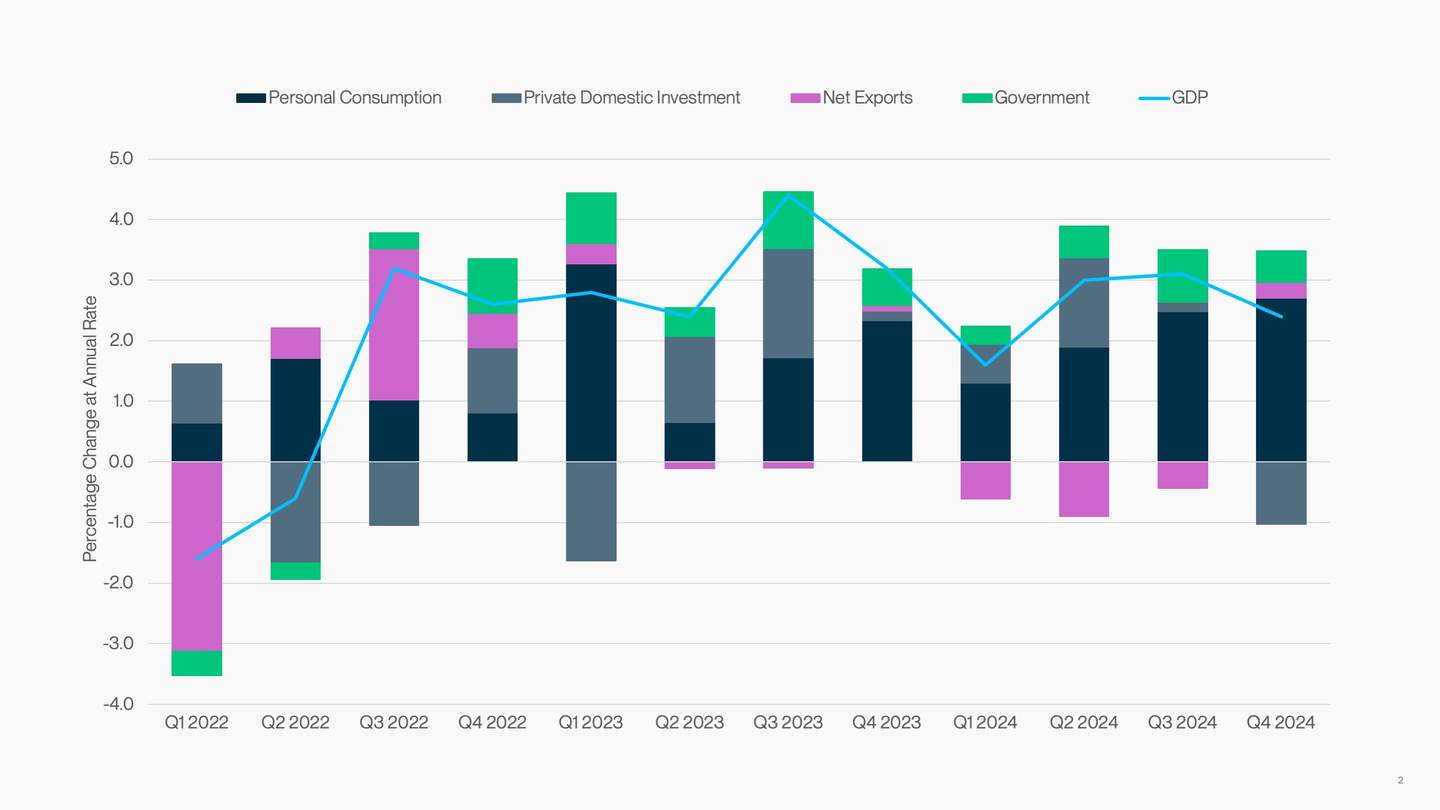Click the Private Domestic Investment legend text
The height and width of the screenshot is (810, 1440).
coord(633,97)
